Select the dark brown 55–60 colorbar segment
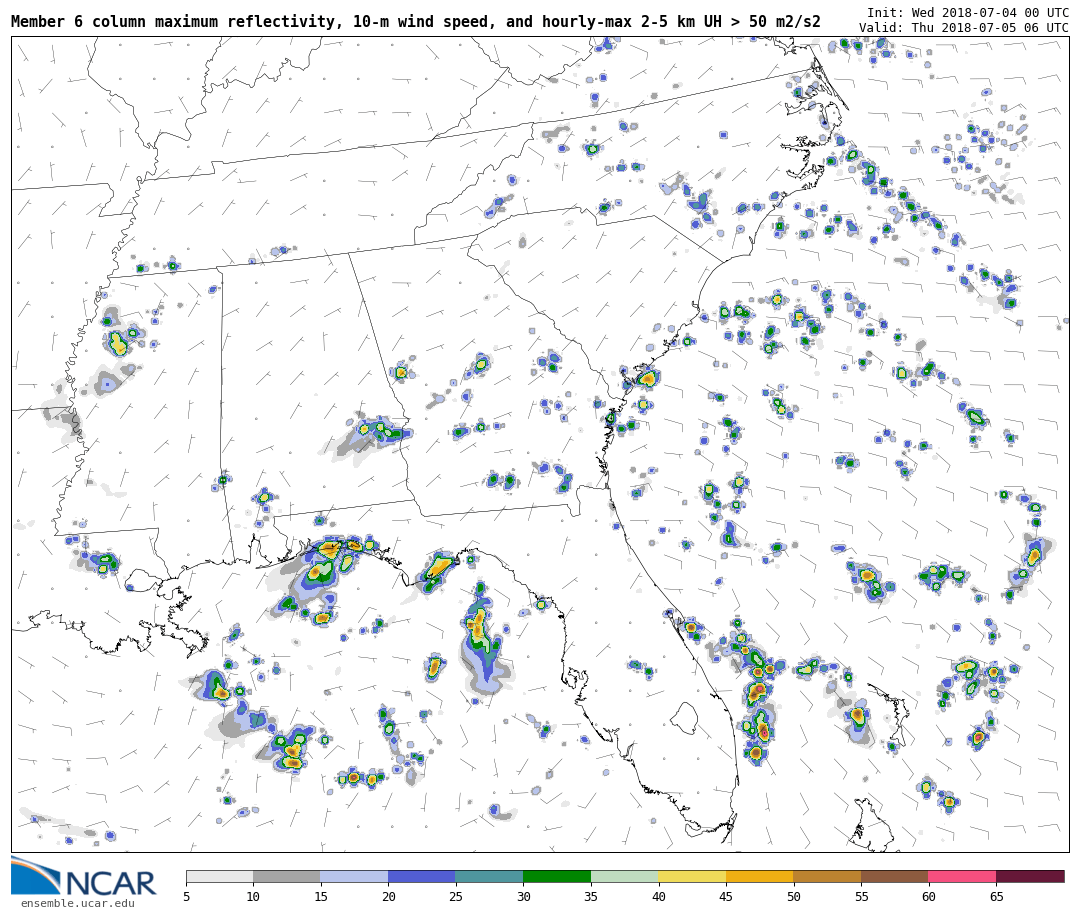This screenshot has height=915, width=1080. 894,877
